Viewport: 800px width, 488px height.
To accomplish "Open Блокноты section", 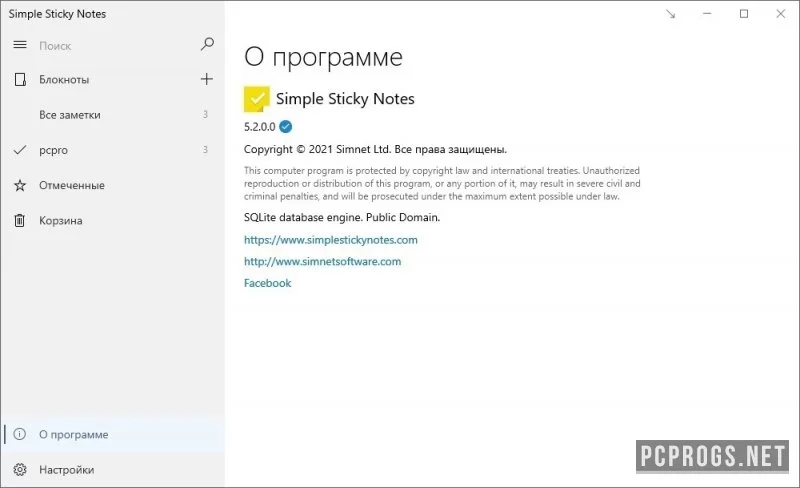I will [x=64, y=80].
